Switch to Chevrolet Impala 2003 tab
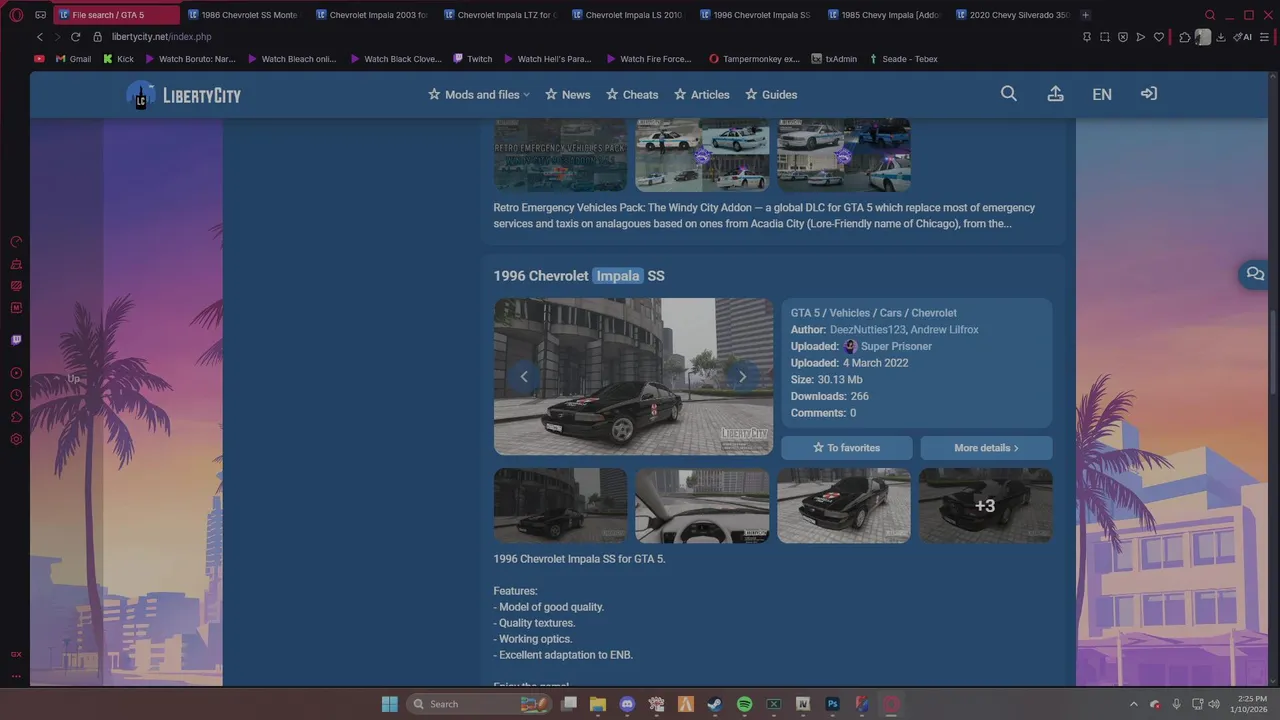 372,15
